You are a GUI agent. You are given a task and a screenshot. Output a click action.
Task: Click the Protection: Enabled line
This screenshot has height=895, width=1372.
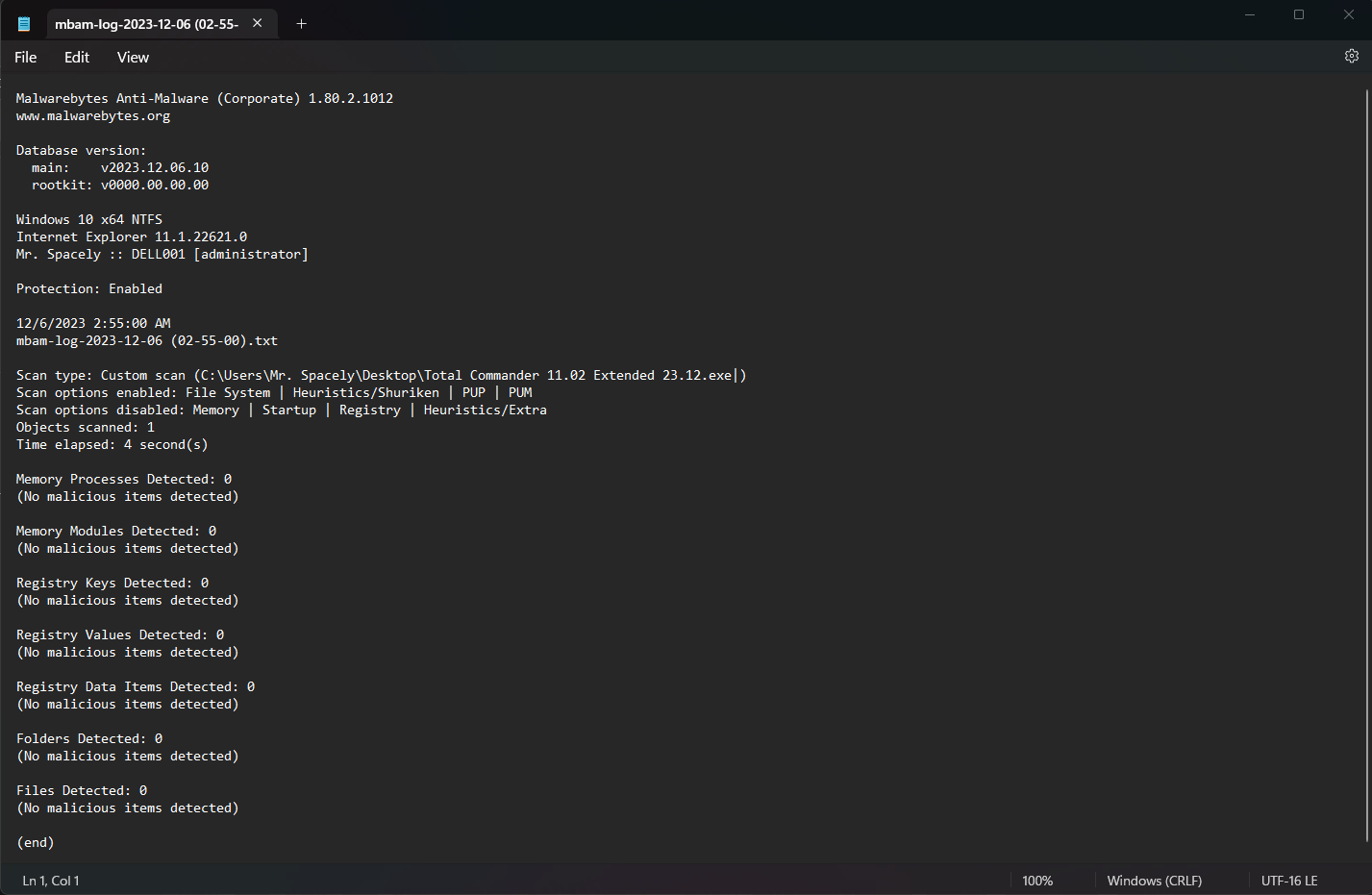click(x=89, y=288)
